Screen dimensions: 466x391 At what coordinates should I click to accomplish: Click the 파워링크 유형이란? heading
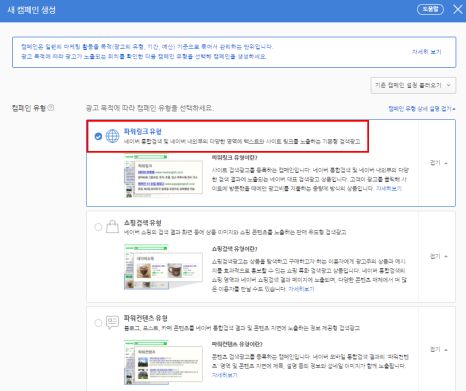click(235, 157)
